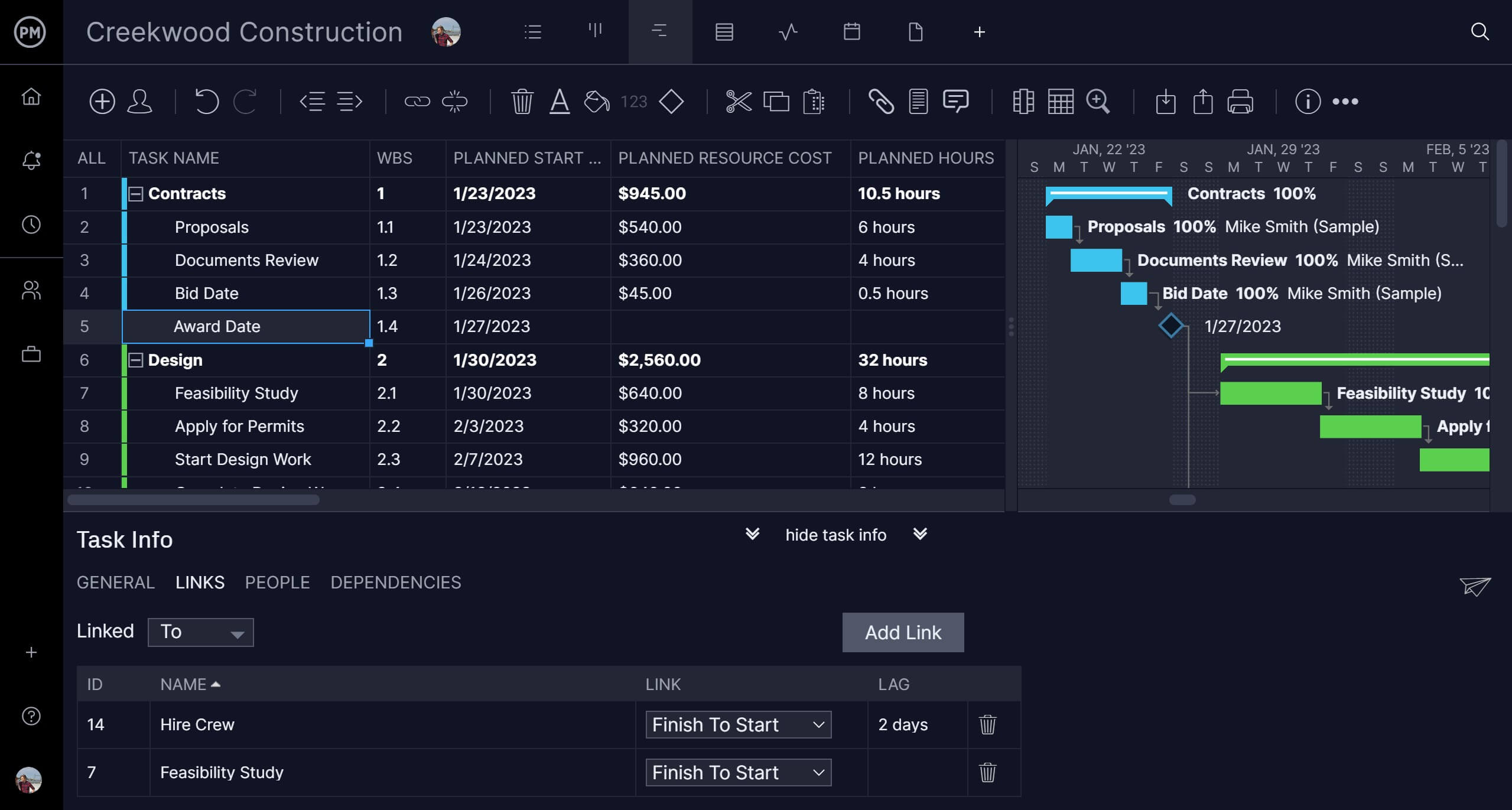The height and width of the screenshot is (810, 1512).
Task: Click Add Link button for dependencies
Action: coord(902,631)
